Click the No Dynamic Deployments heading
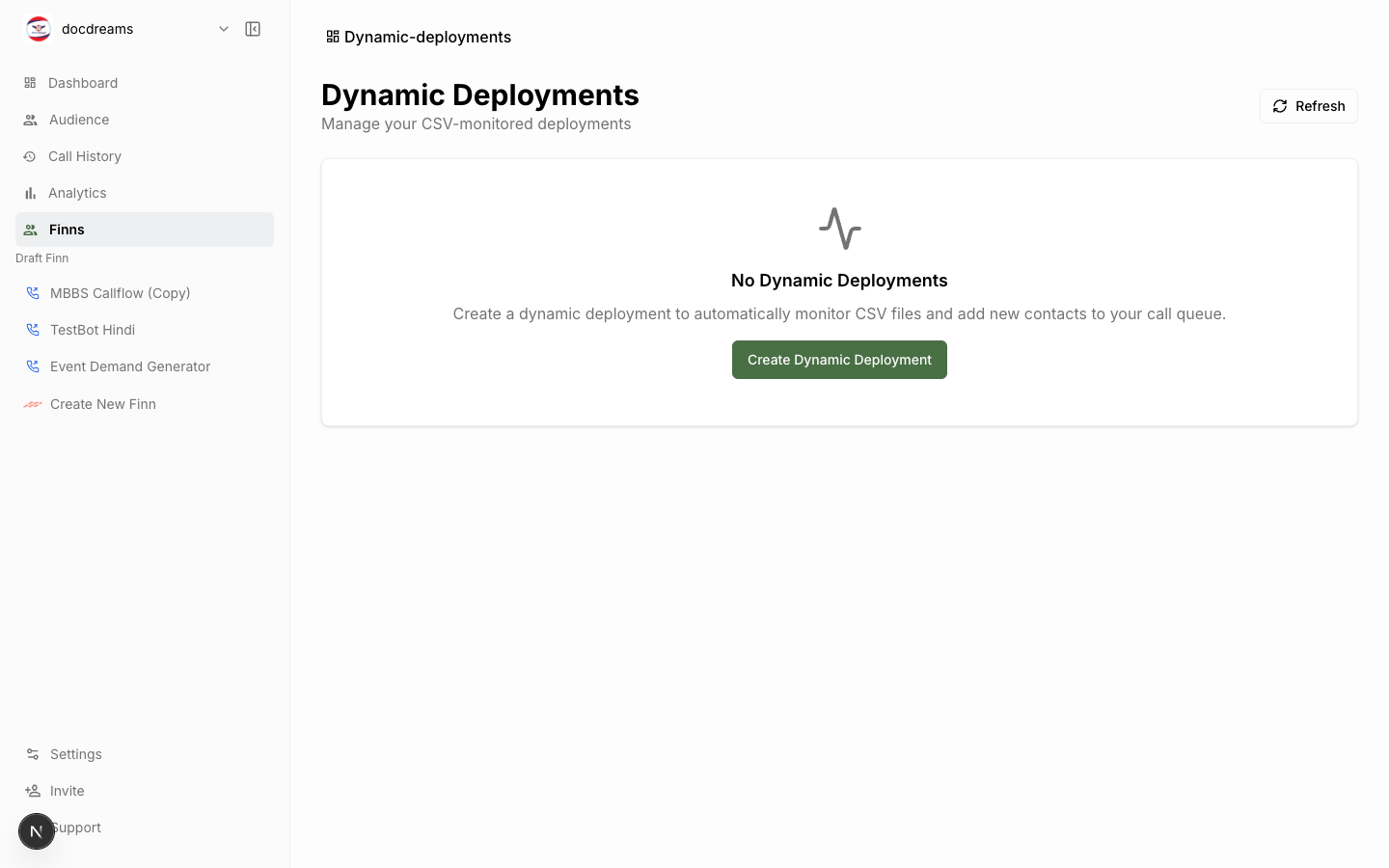The width and height of the screenshot is (1389, 868). [x=839, y=281]
